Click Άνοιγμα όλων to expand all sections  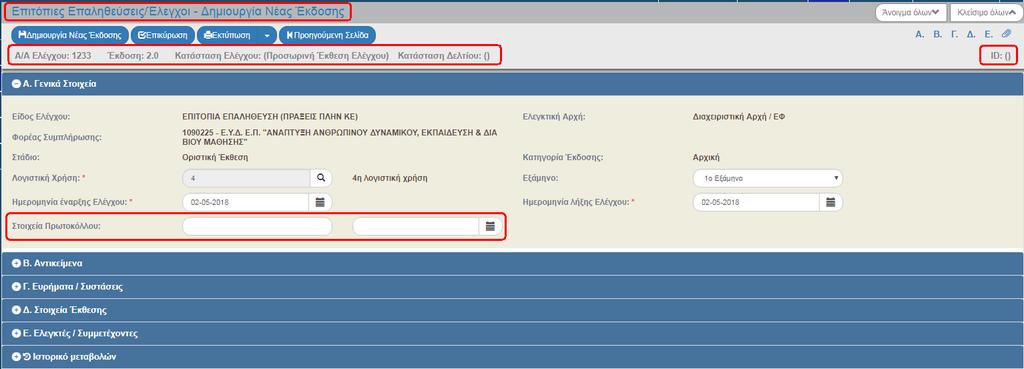point(910,12)
